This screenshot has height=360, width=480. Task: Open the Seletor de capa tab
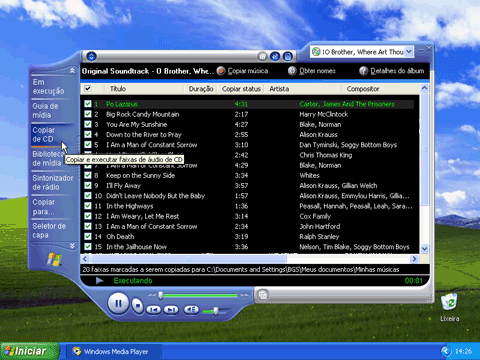click(x=49, y=231)
